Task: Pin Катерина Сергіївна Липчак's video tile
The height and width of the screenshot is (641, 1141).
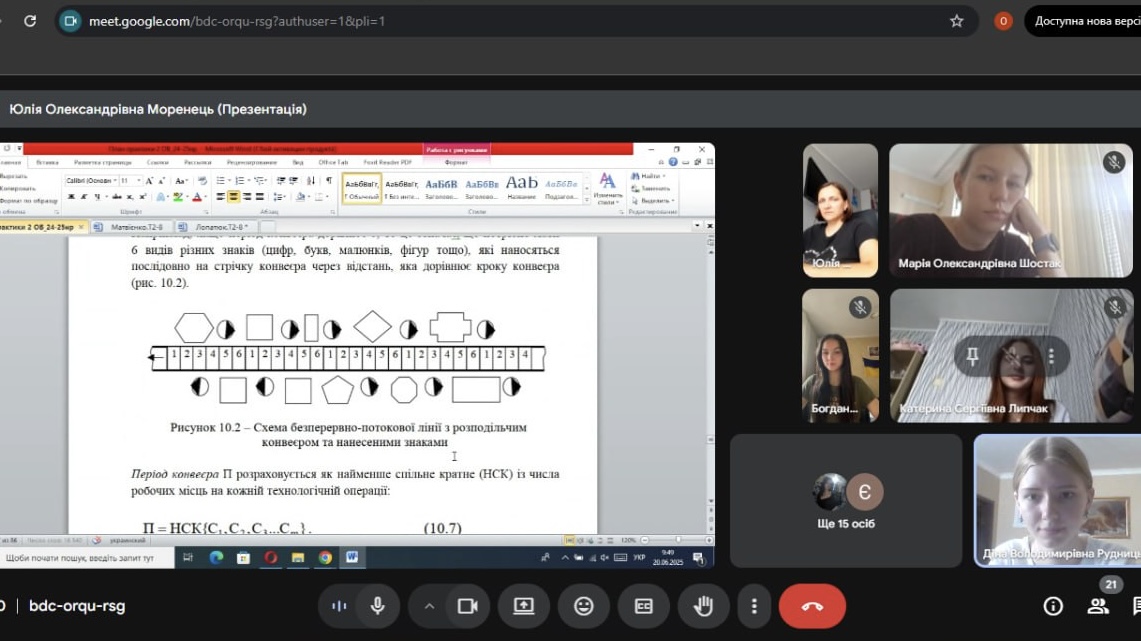Action: point(972,356)
